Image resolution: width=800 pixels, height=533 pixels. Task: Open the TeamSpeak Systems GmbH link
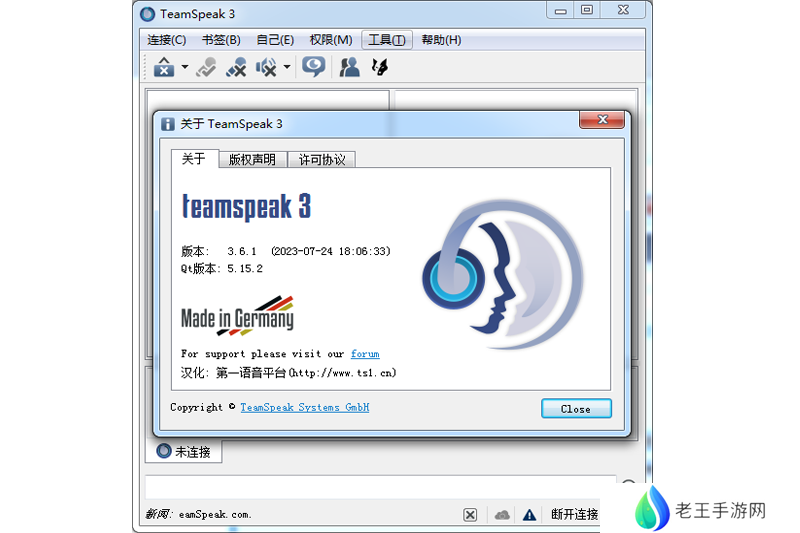[x=305, y=407]
